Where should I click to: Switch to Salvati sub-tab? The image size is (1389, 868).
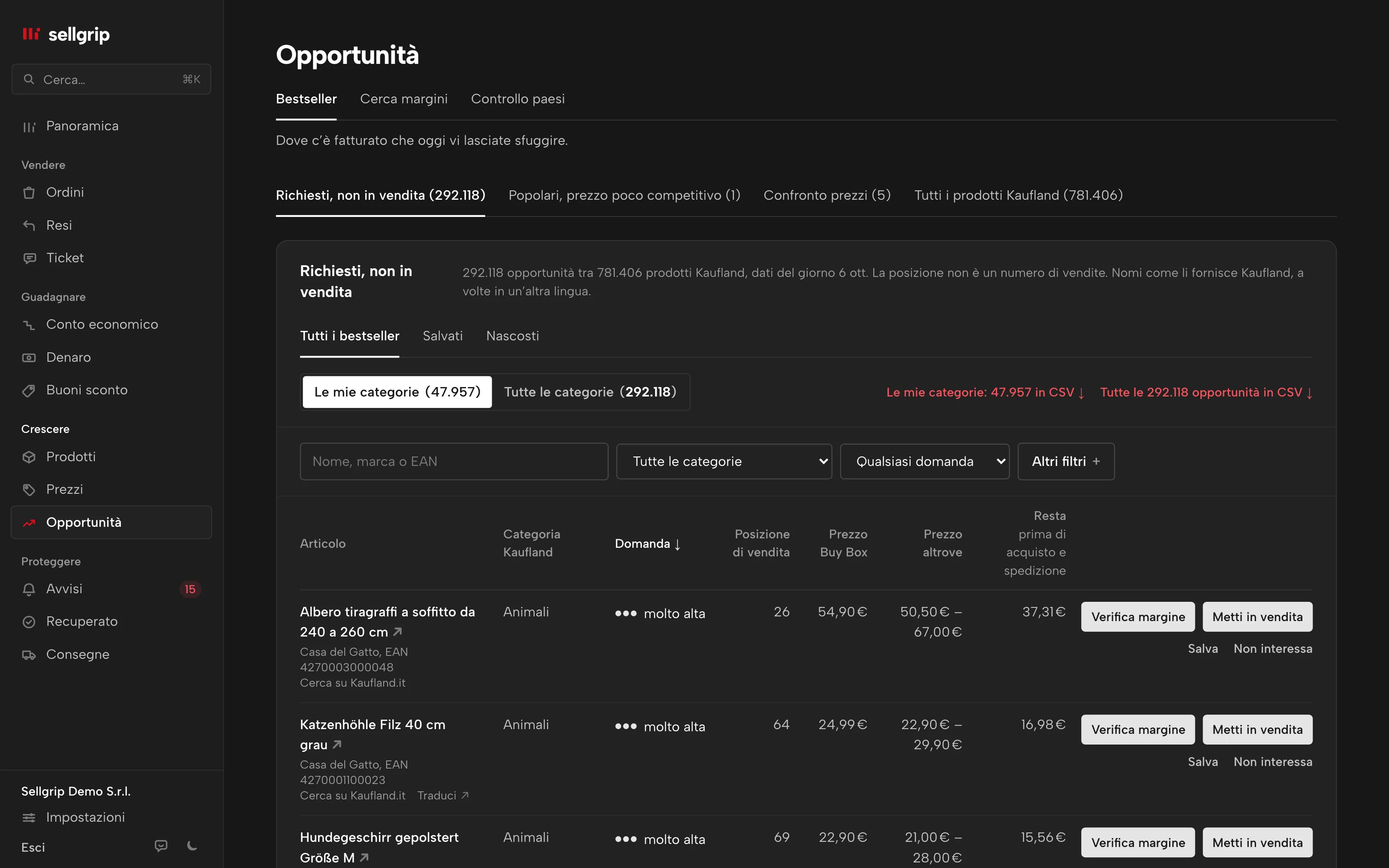[442, 336]
